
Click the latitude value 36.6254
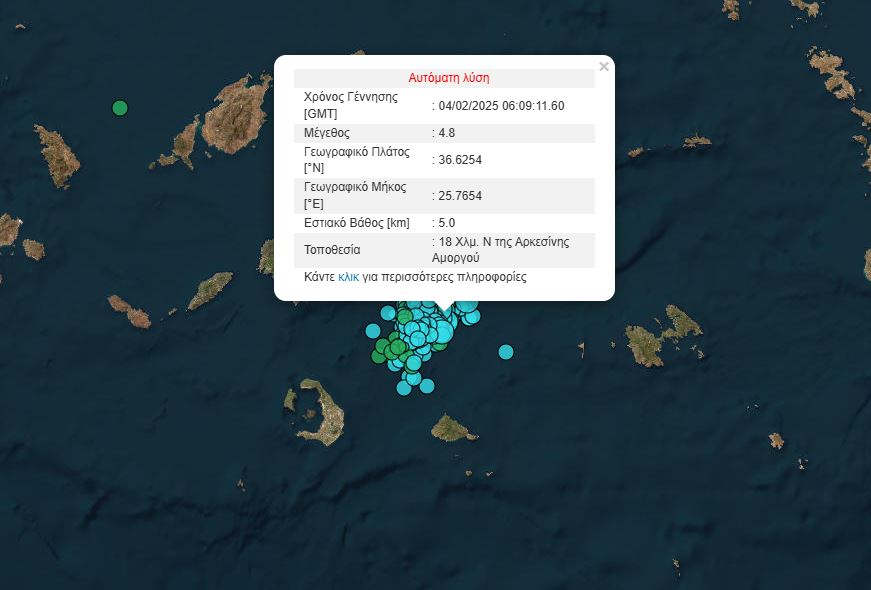(x=460, y=160)
